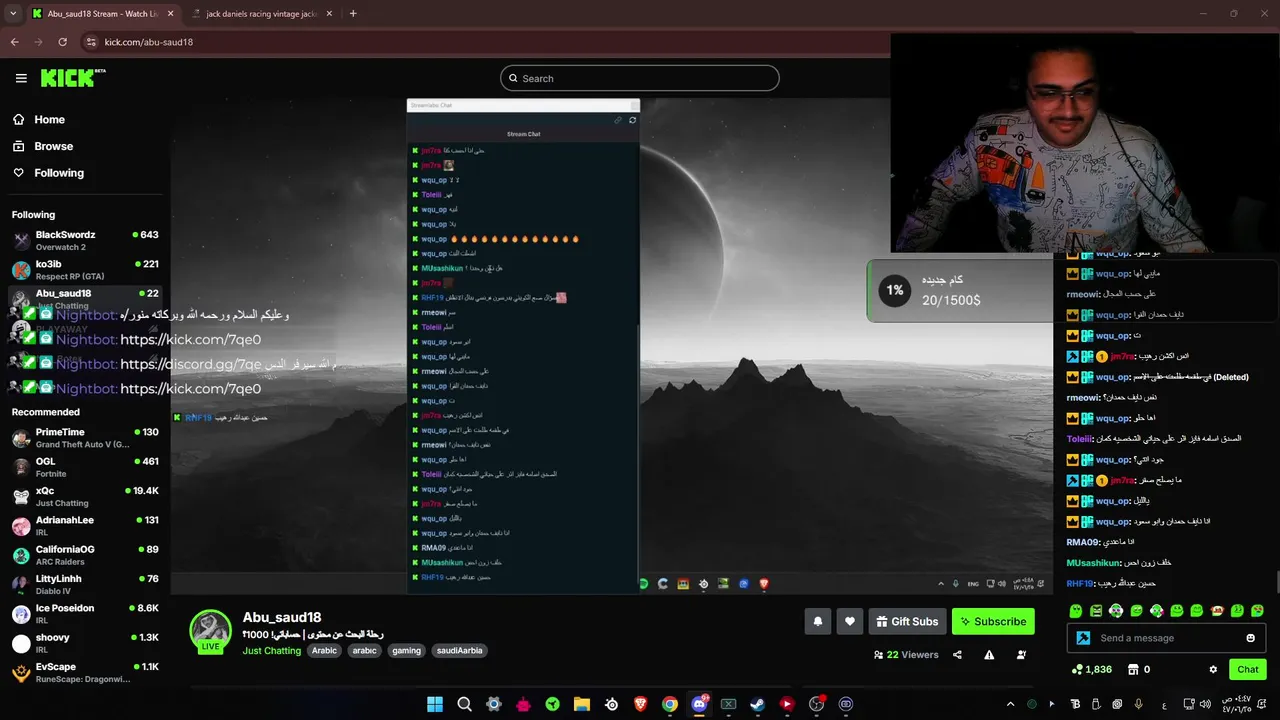This screenshot has height=720, width=1280.
Task: Go to Home in sidebar
Action: (x=49, y=120)
